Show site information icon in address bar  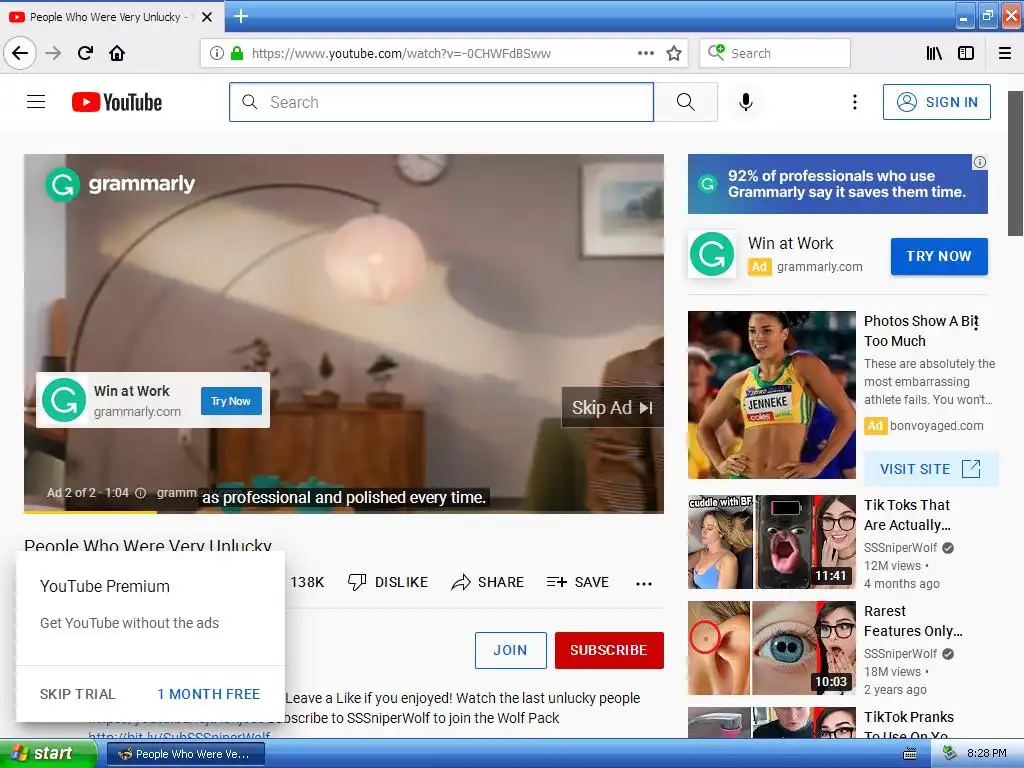click(217, 53)
